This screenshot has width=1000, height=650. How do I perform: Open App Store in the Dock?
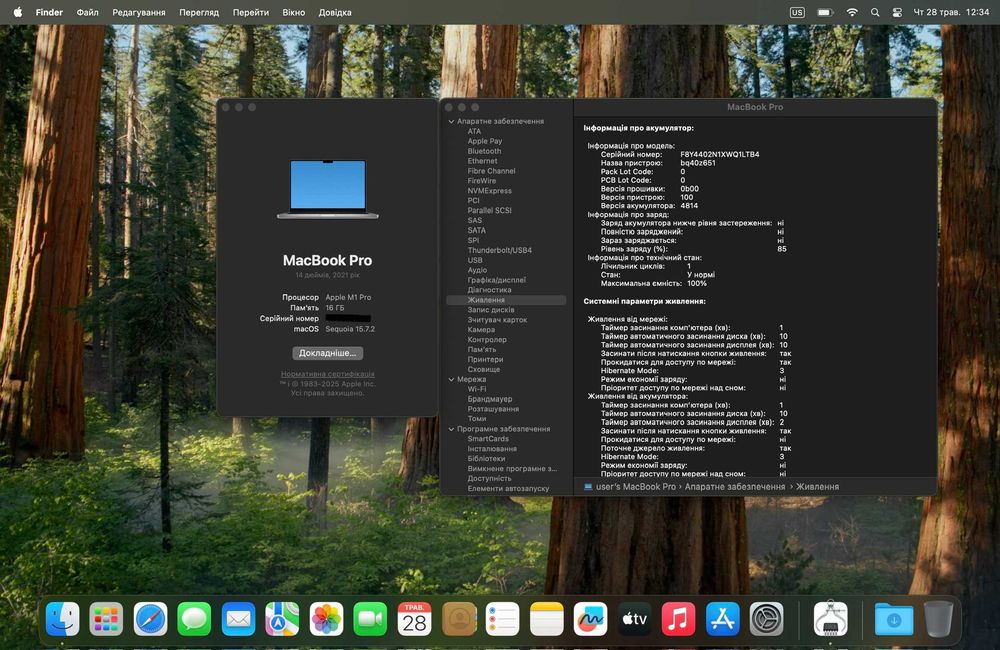(723, 619)
